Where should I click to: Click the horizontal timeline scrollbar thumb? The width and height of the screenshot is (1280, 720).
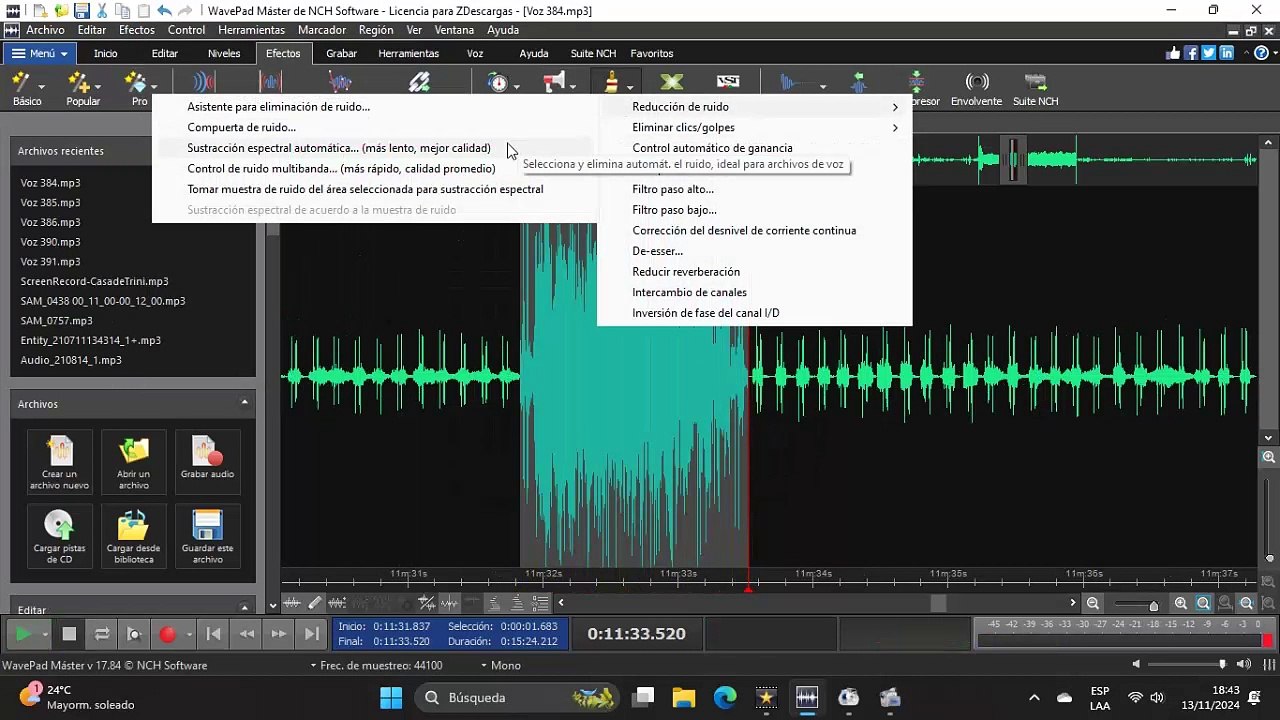coord(938,603)
